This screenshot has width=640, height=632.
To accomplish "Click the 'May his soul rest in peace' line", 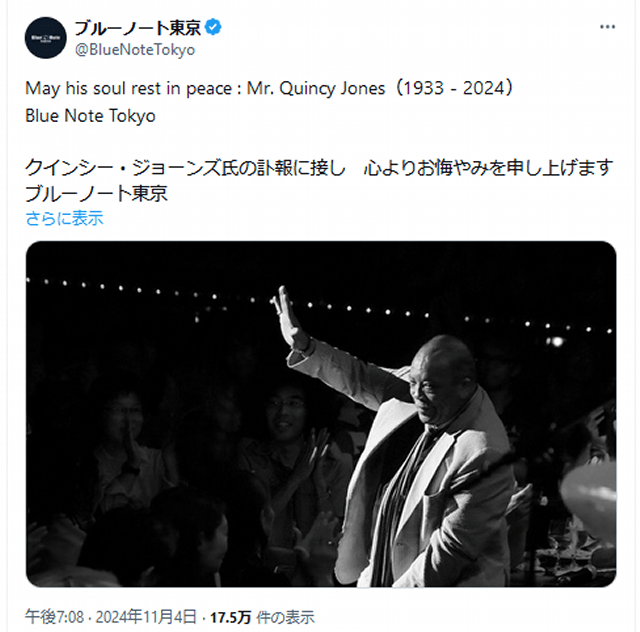I will [129, 89].
